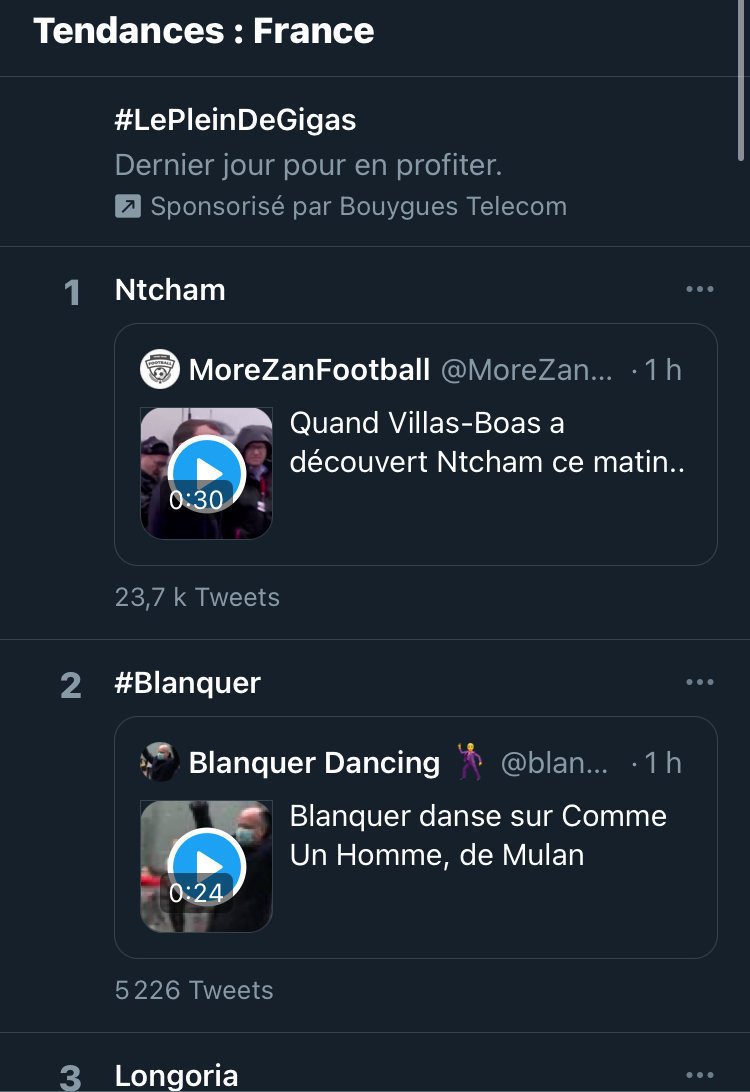Open more options for #Blanquer trend
This screenshot has height=1092, width=750.
point(700,683)
